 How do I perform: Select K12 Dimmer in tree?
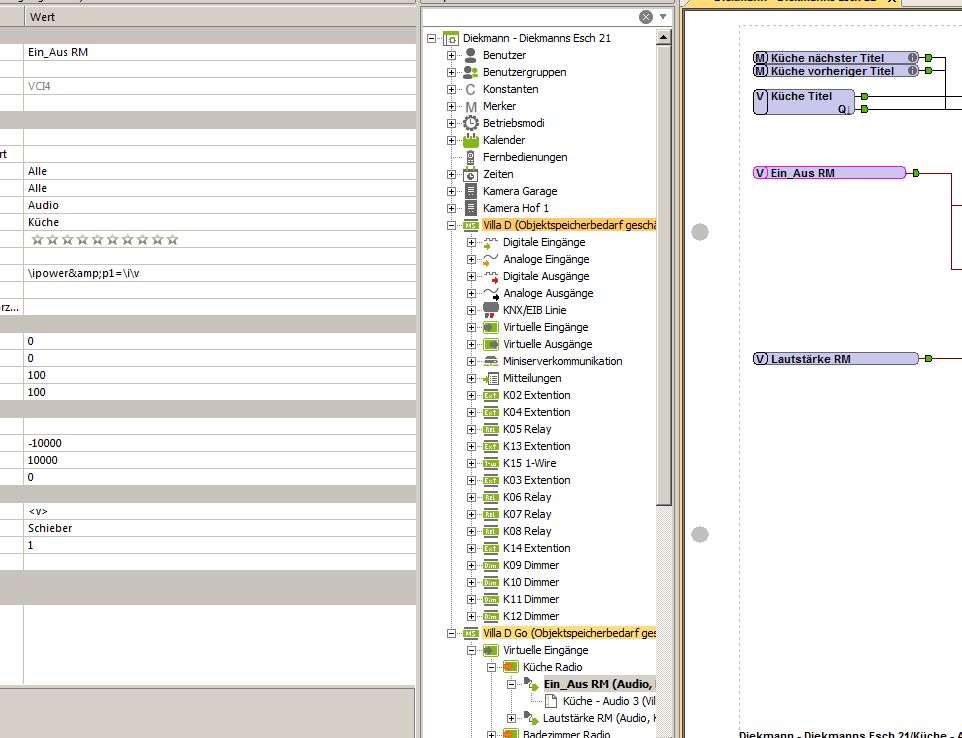coord(531,617)
